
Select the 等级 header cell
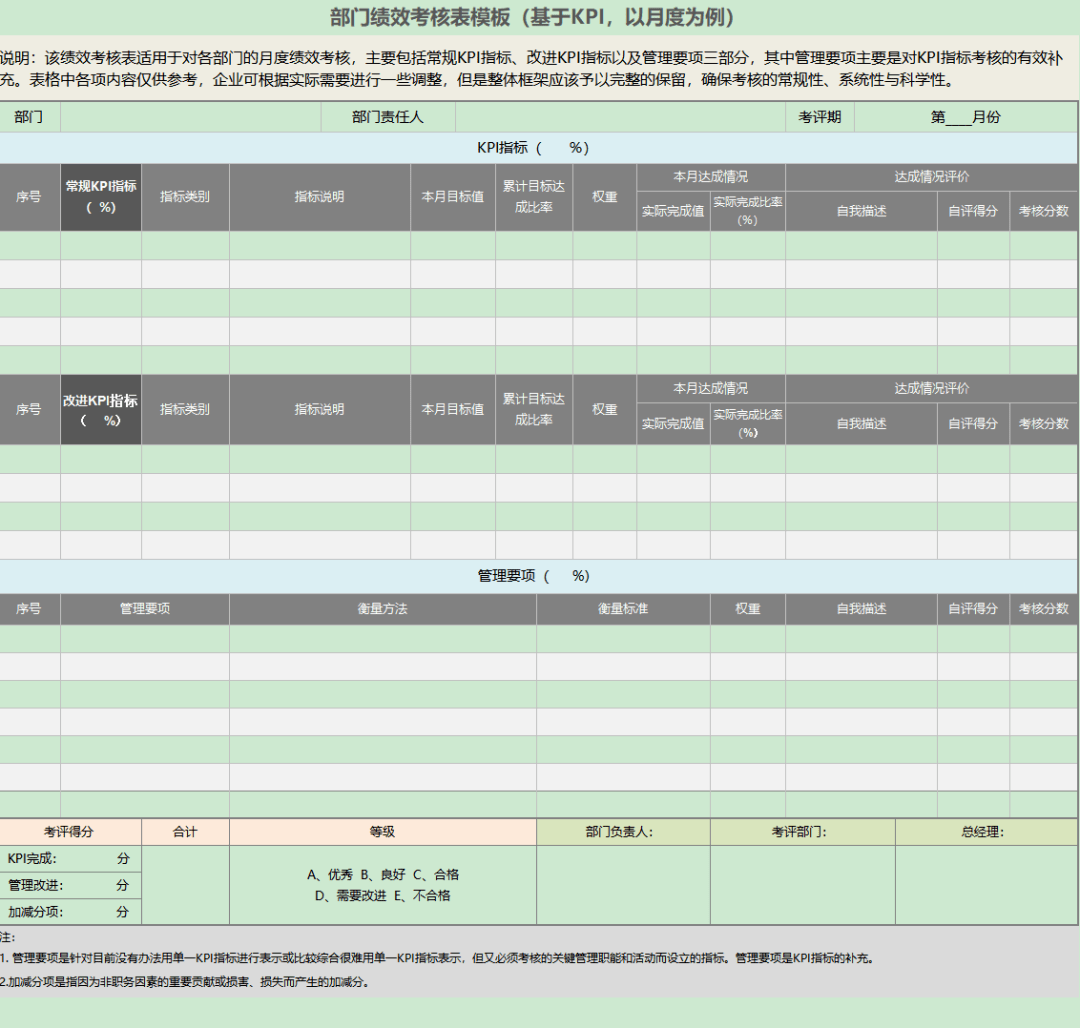pyautogui.click(x=382, y=832)
